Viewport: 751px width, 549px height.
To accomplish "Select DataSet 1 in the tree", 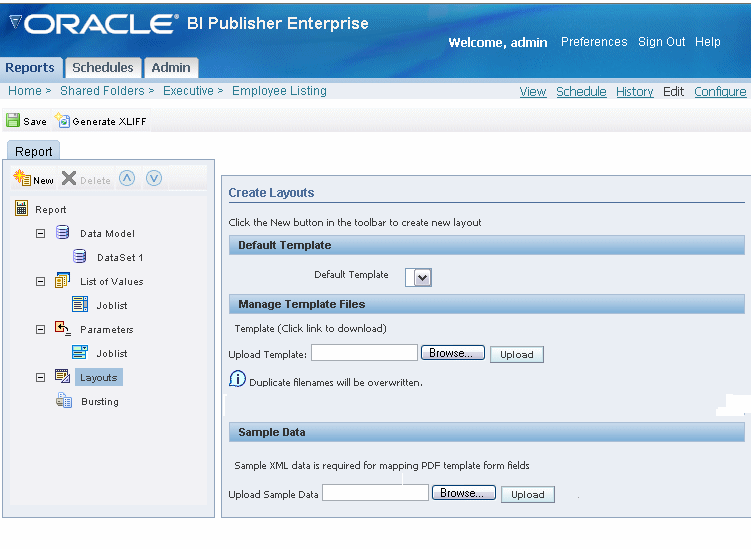I will point(120,258).
